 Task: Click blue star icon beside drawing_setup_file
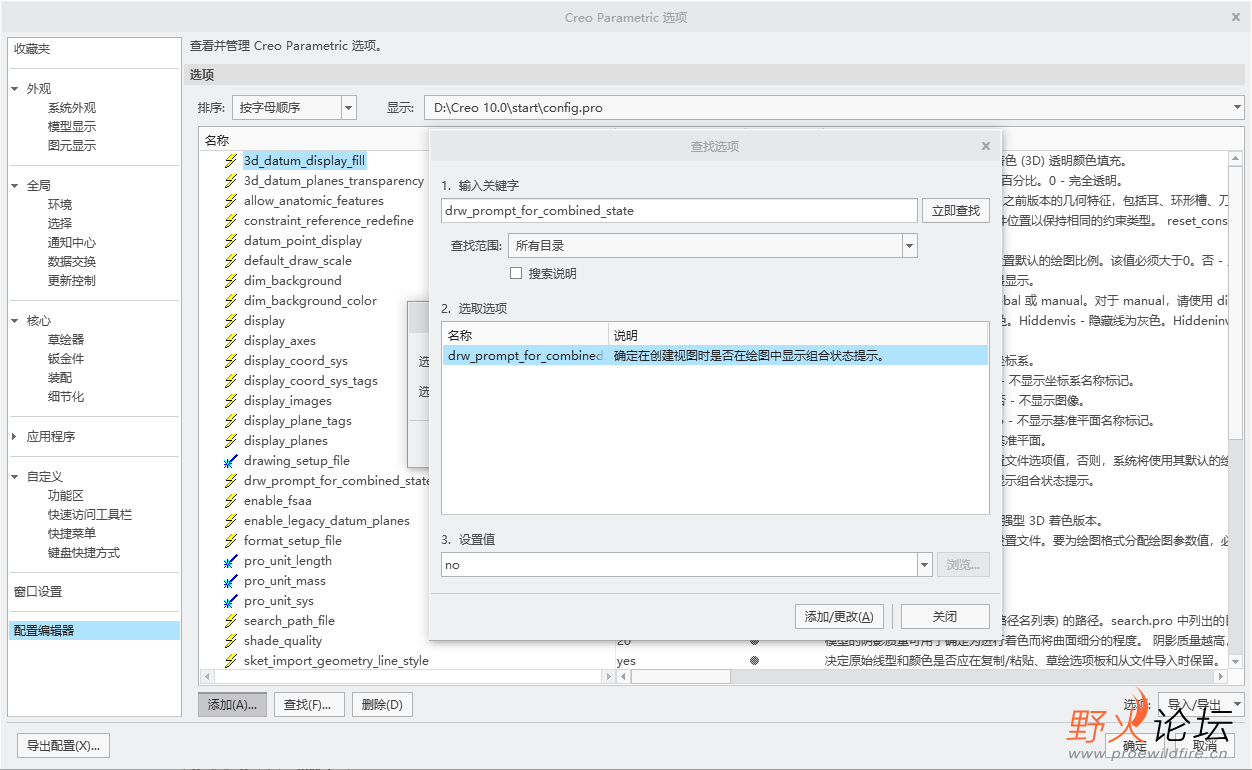click(x=231, y=461)
